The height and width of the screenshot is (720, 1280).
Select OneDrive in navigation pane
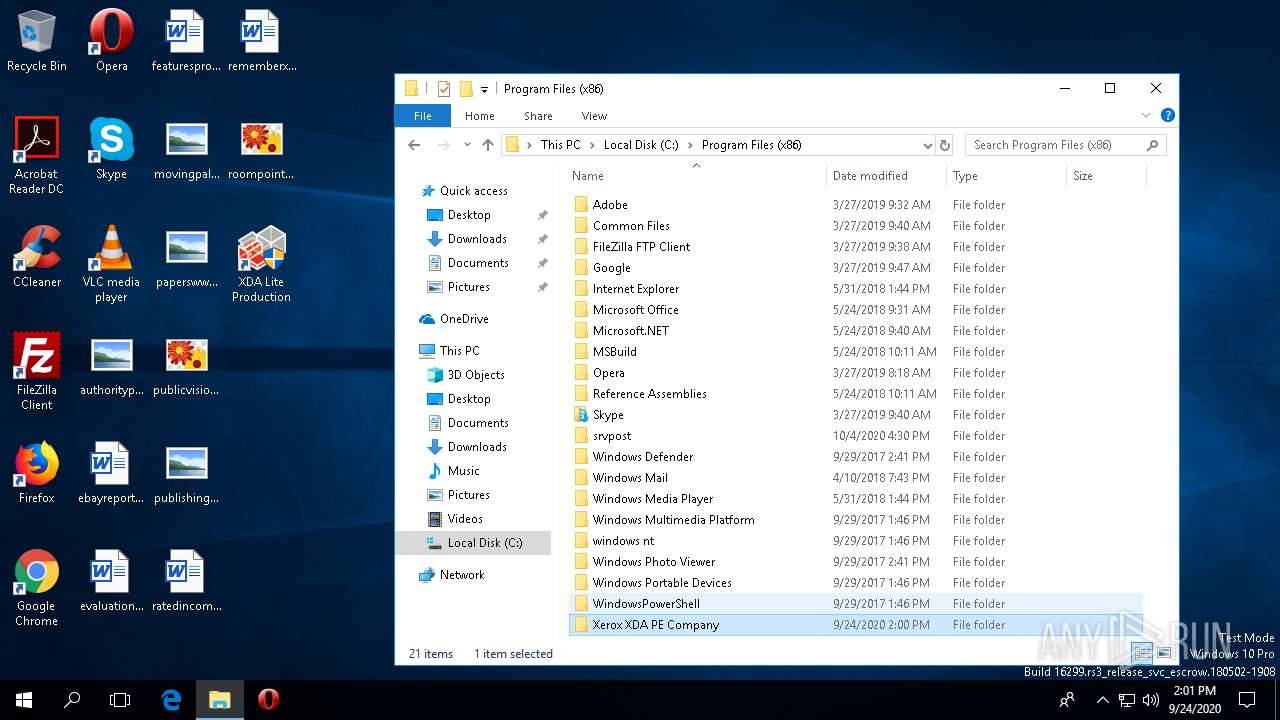coord(464,319)
